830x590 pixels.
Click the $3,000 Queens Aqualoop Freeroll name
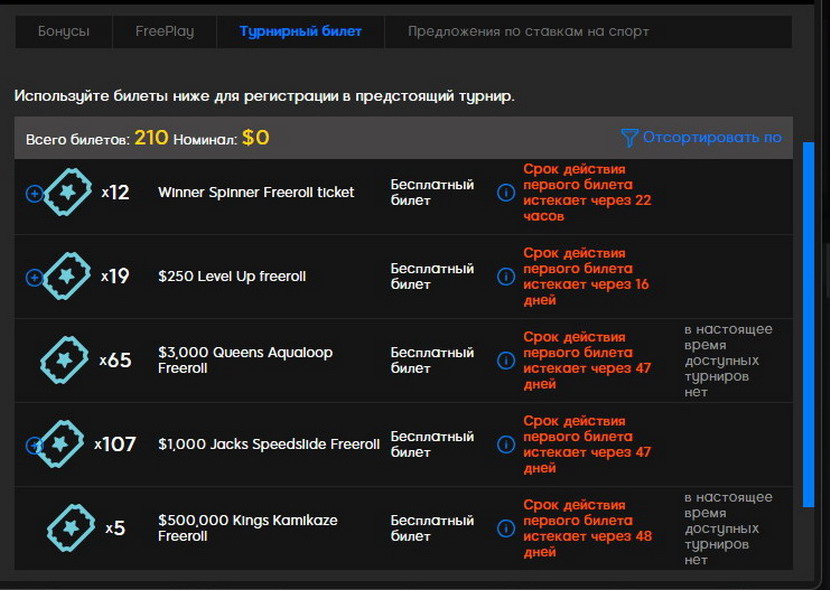tap(245, 360)
